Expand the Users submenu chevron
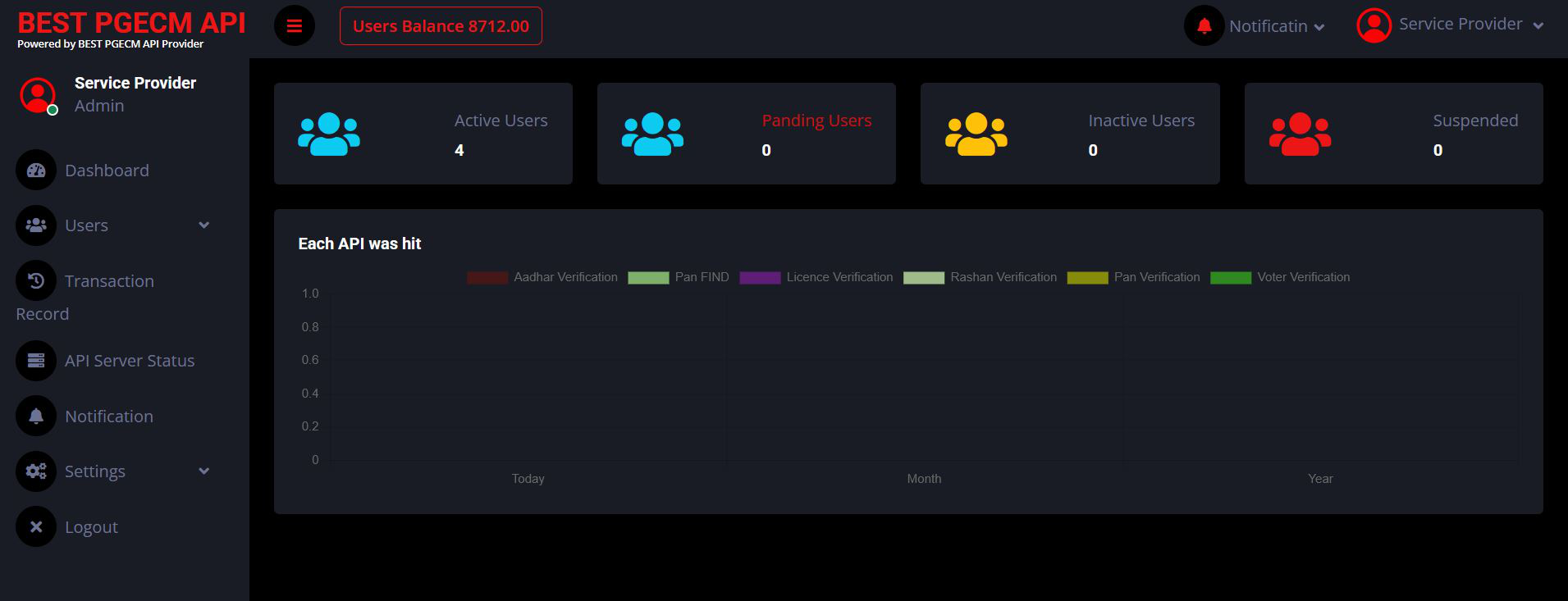 coord(204,225)
